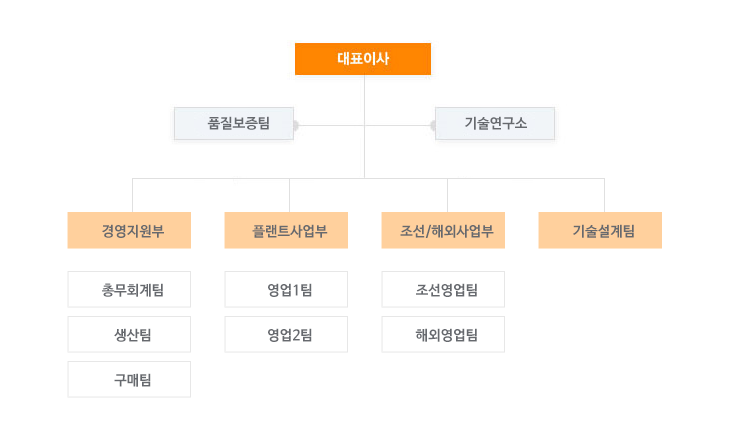Open the 기술설계팀 department box
Image resolution: width=730 pixels, height=435 pixels.
(600, 230)
